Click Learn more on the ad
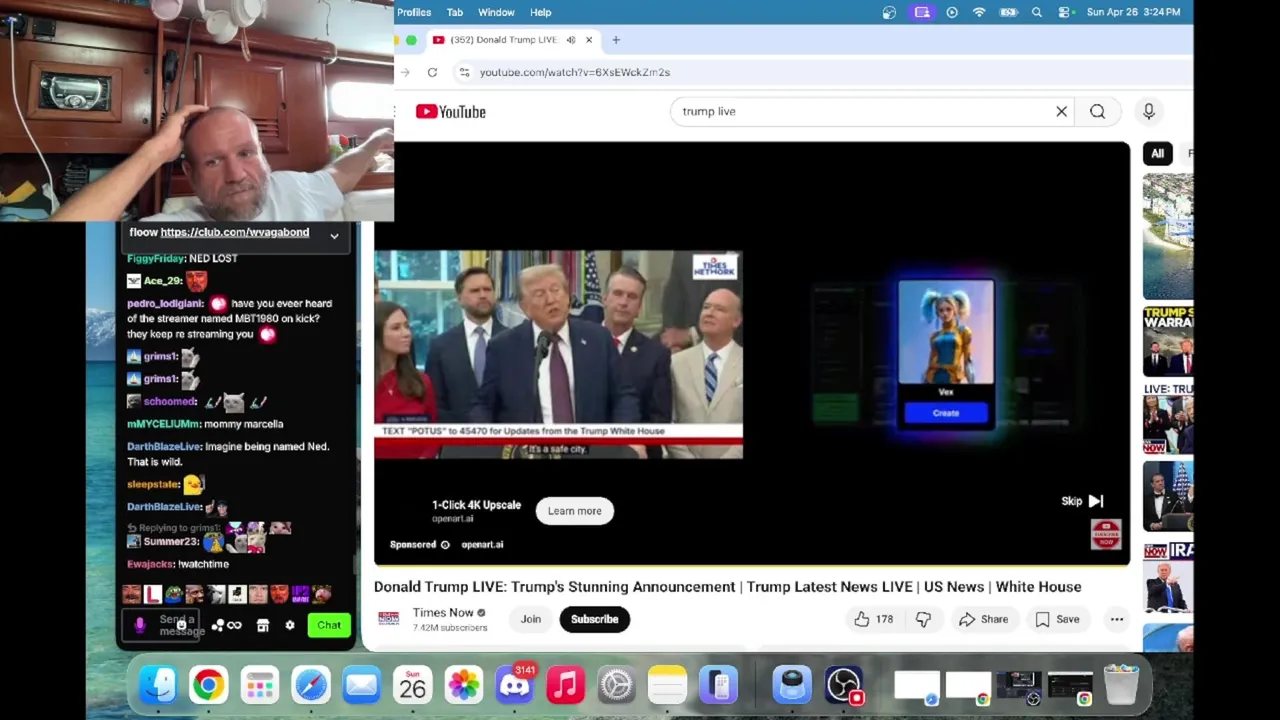The image size is (1280, 720). (574, 511)
